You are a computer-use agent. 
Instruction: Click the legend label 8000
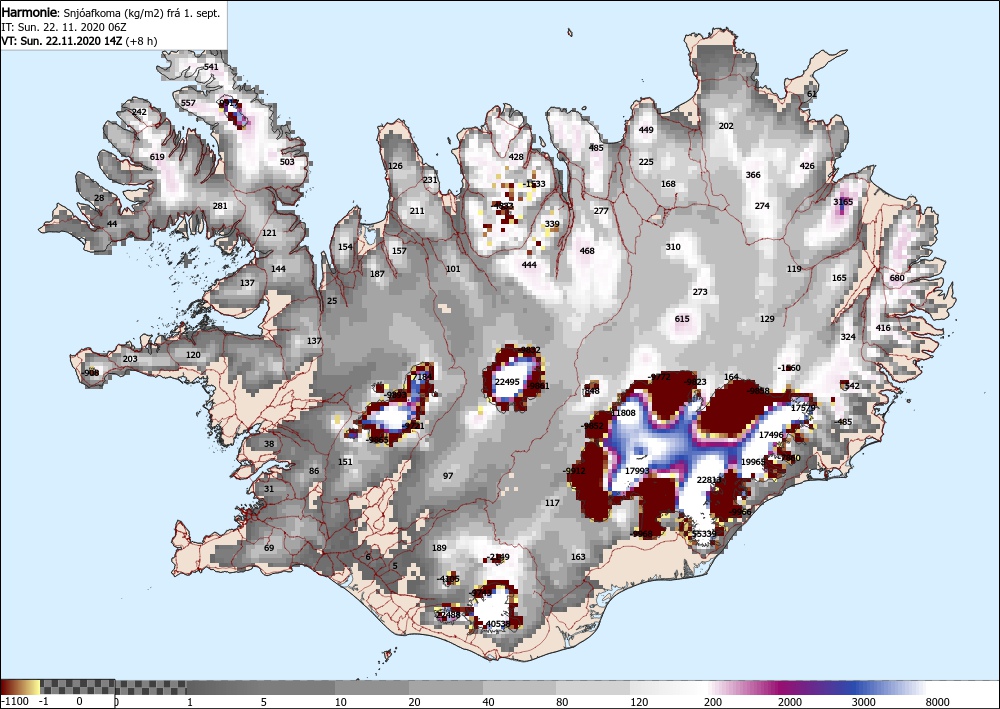tap(938, 702)
